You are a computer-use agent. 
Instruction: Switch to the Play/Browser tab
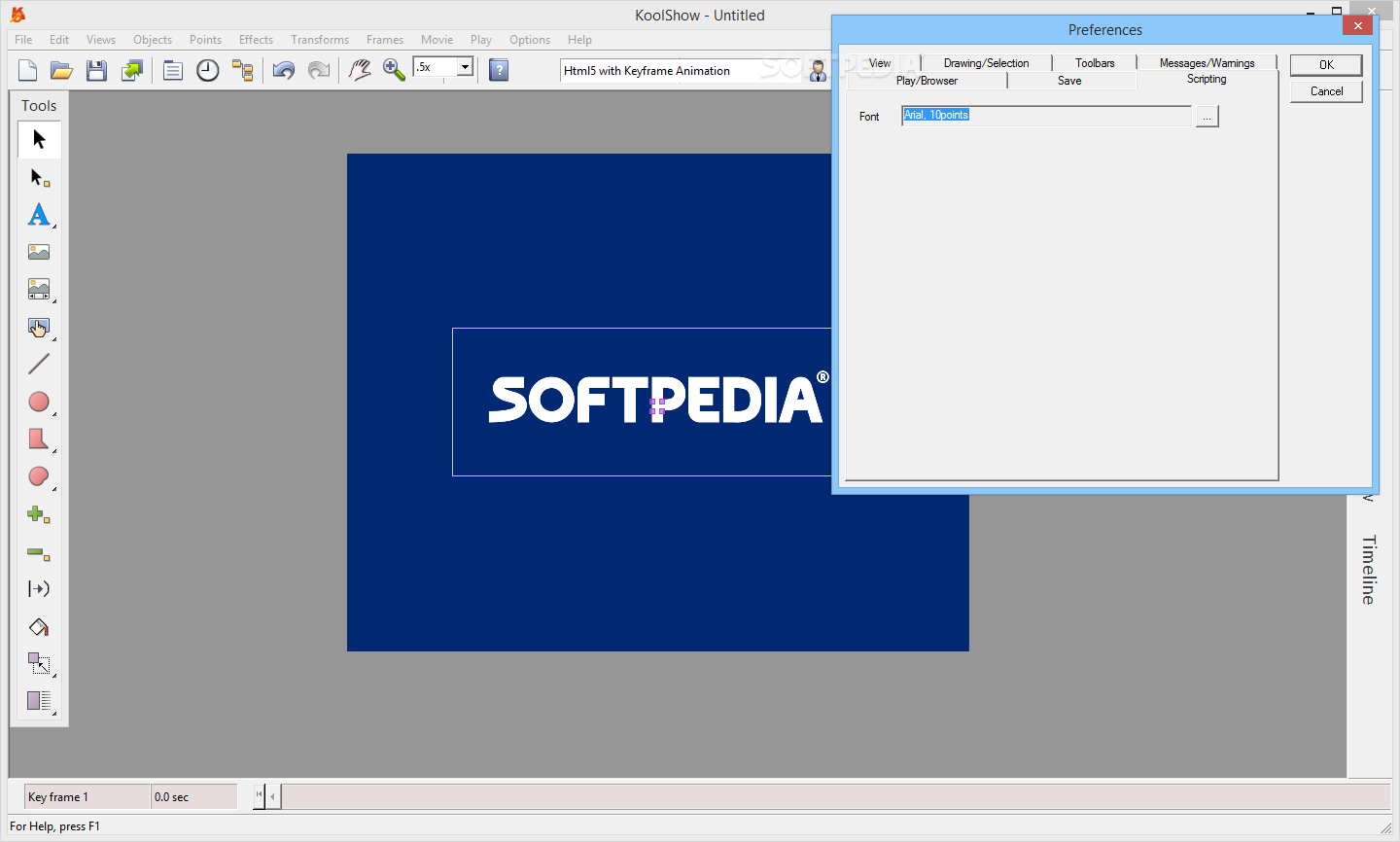click(927, 81)
